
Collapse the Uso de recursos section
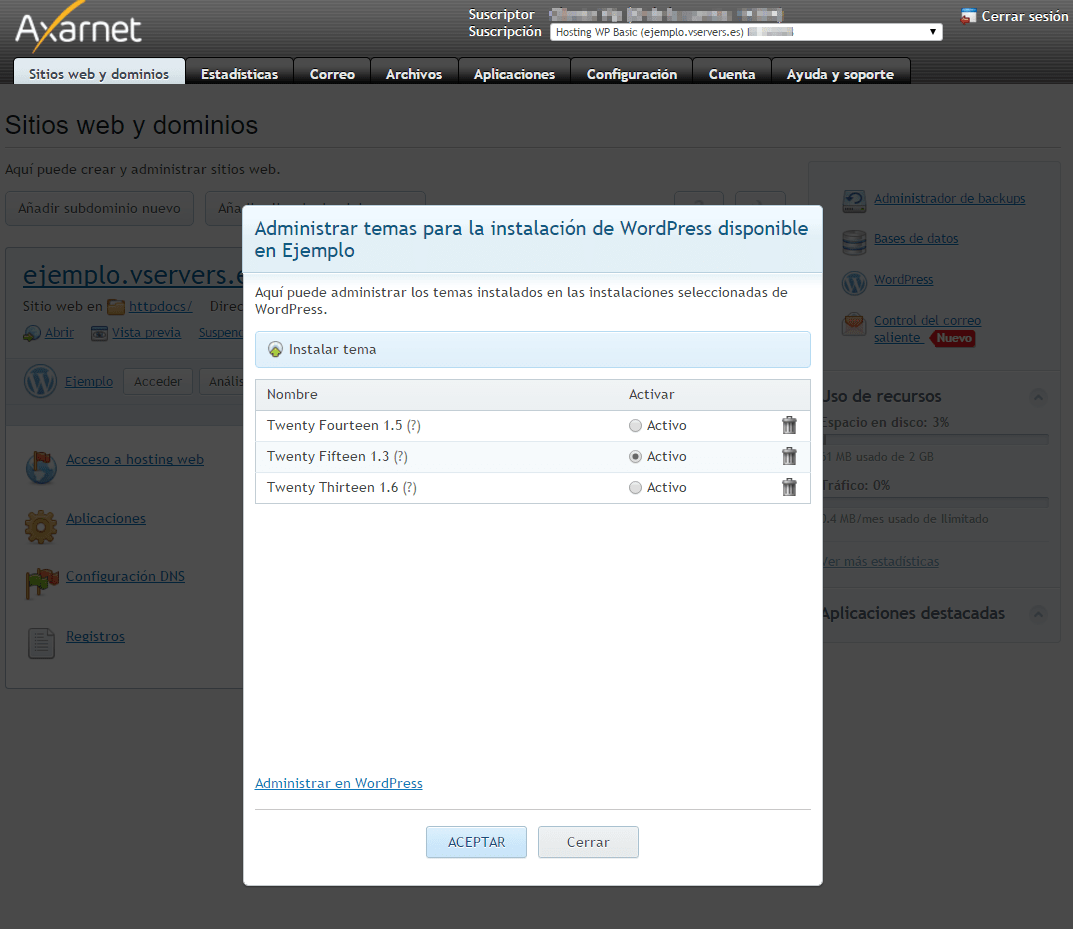pyautogui.click(x=1038, y=397)
